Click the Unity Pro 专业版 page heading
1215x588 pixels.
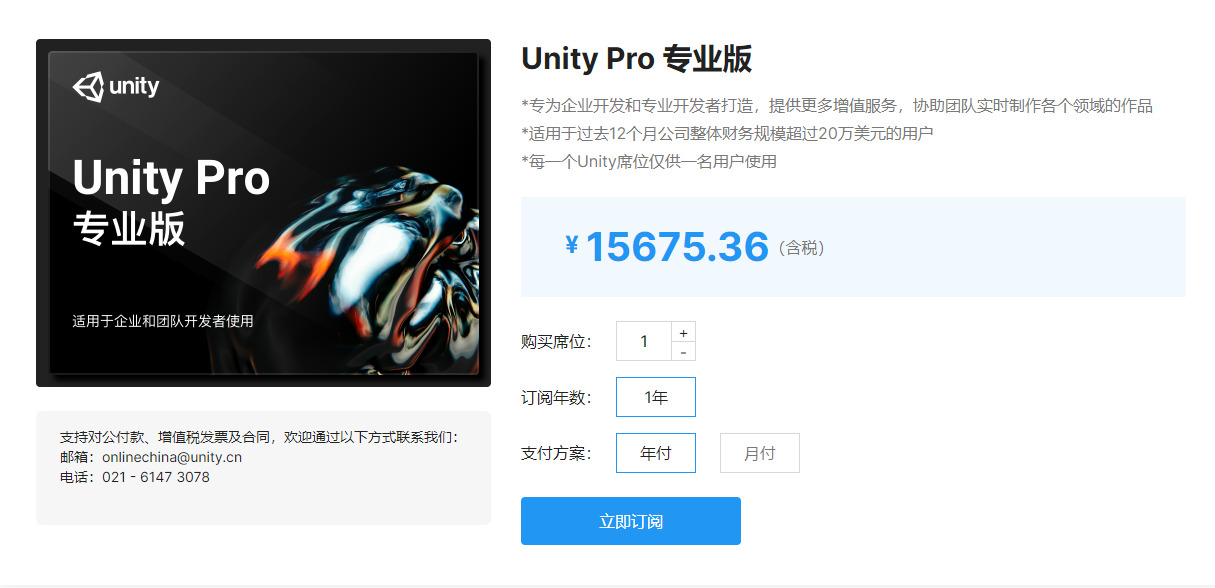pos(636,59)
